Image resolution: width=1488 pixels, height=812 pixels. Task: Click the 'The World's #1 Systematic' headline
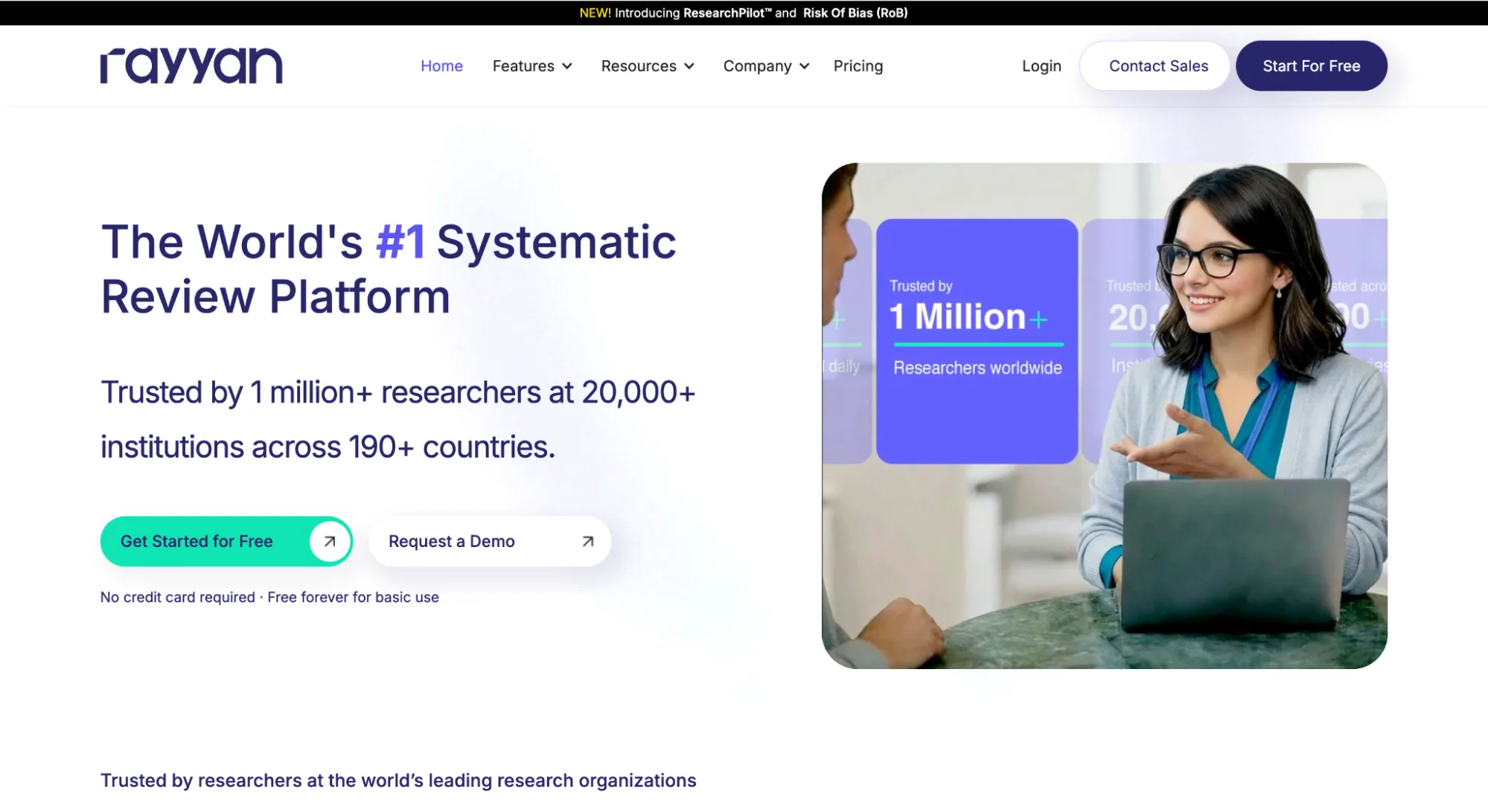pos(389,242)
